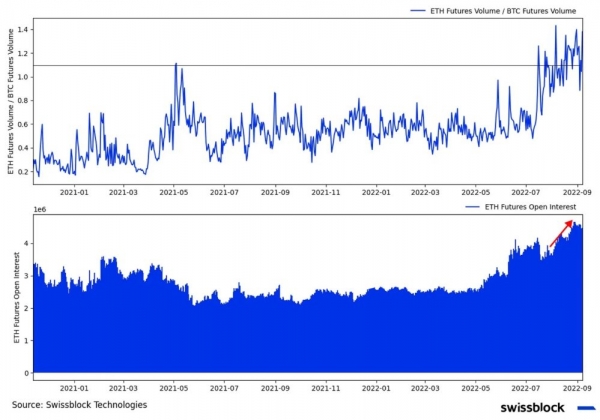600x420 pixels.
Task: Click the 1.4 value on the top y-axis
Action: pos(21,30)
